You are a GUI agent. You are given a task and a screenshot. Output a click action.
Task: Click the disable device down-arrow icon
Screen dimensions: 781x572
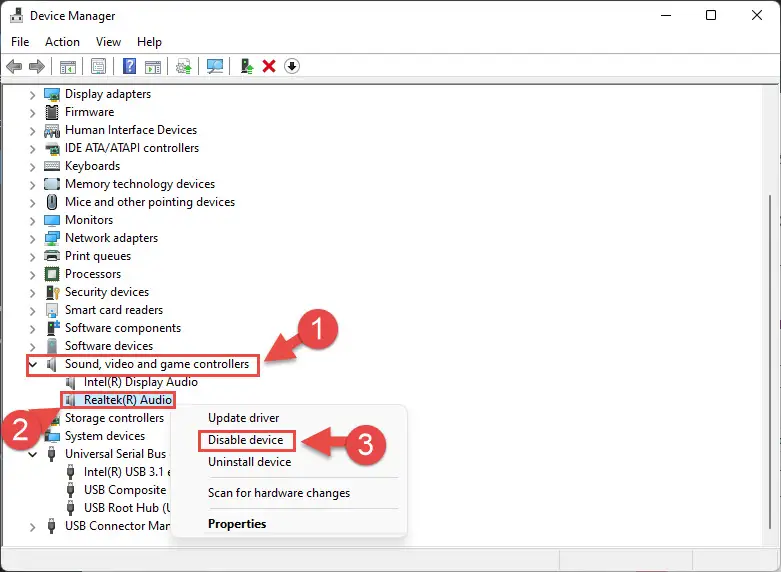292,66
